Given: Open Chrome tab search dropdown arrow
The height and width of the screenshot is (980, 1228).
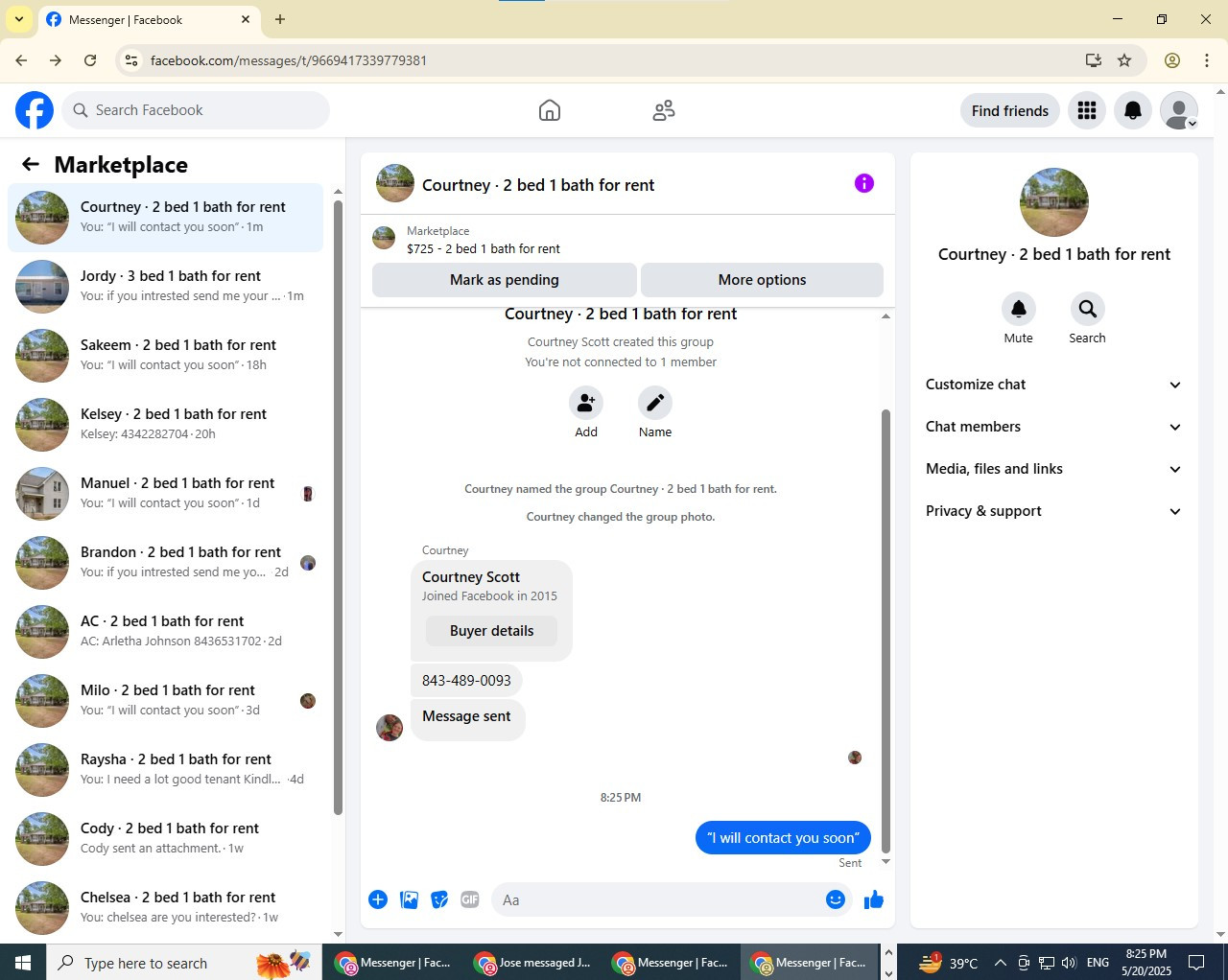Looking at the screenshot, I should (19, 19).
